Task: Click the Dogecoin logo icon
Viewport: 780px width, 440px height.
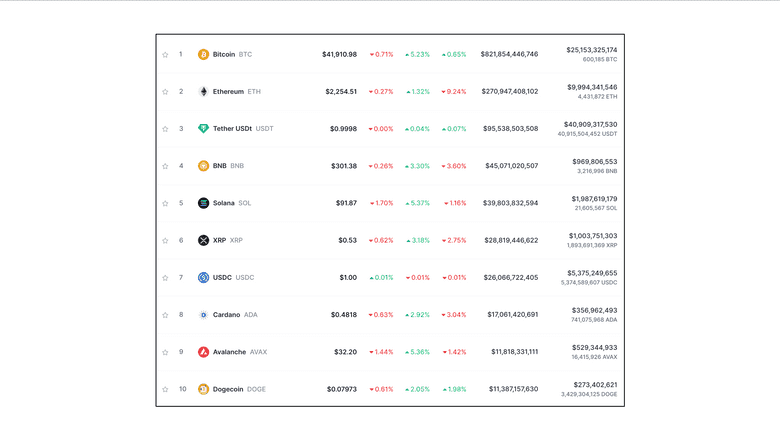Action: pyautogui.click(x=204, y=389)
